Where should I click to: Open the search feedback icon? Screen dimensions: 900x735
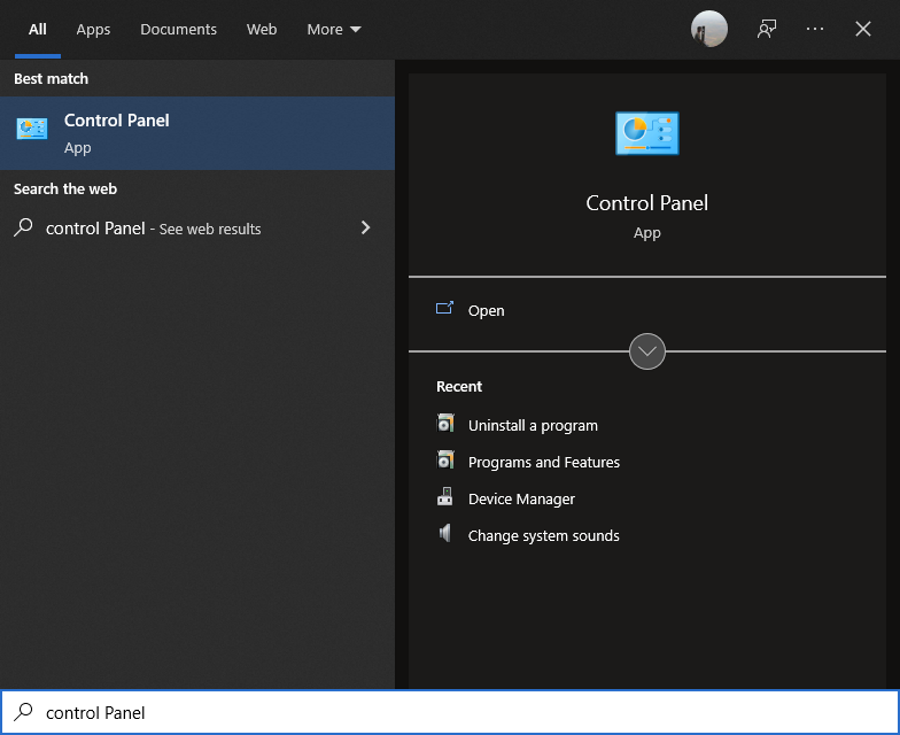point(766,29)
